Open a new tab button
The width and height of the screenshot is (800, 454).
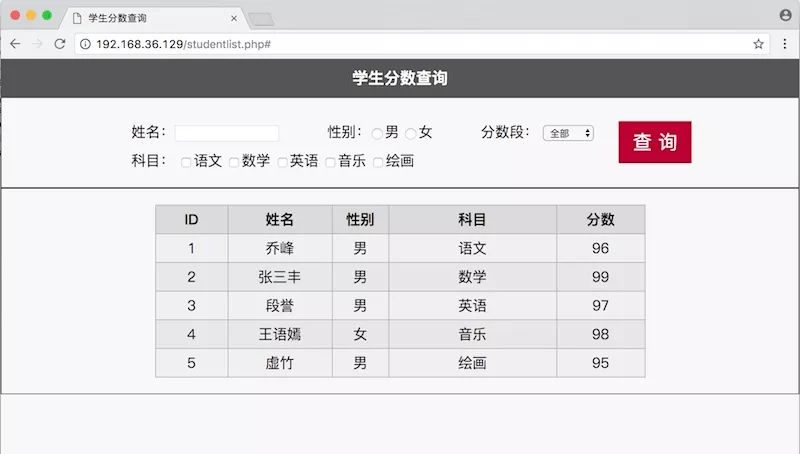262,20
